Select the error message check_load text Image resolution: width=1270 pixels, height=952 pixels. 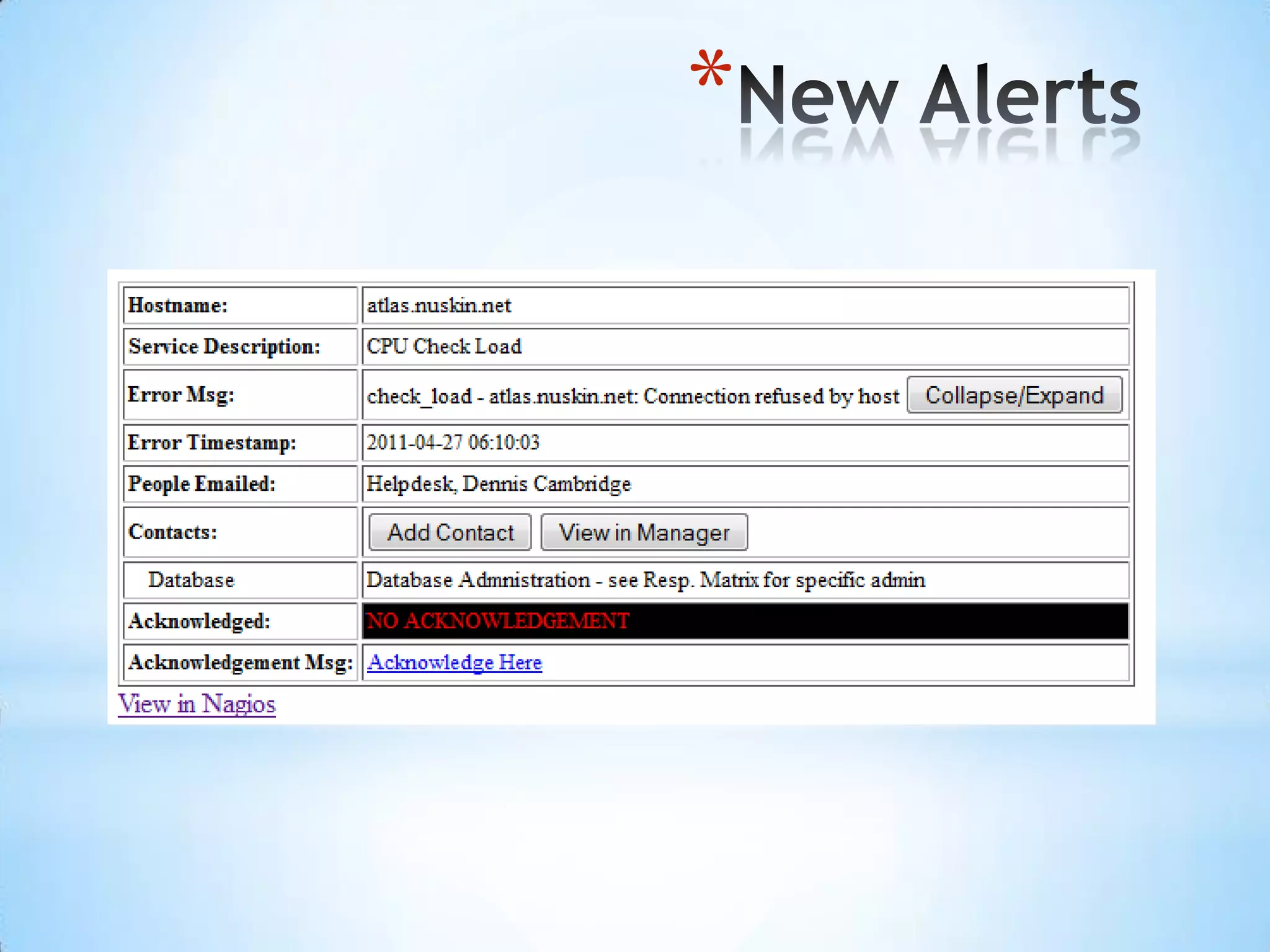click(x=633, y=396)
